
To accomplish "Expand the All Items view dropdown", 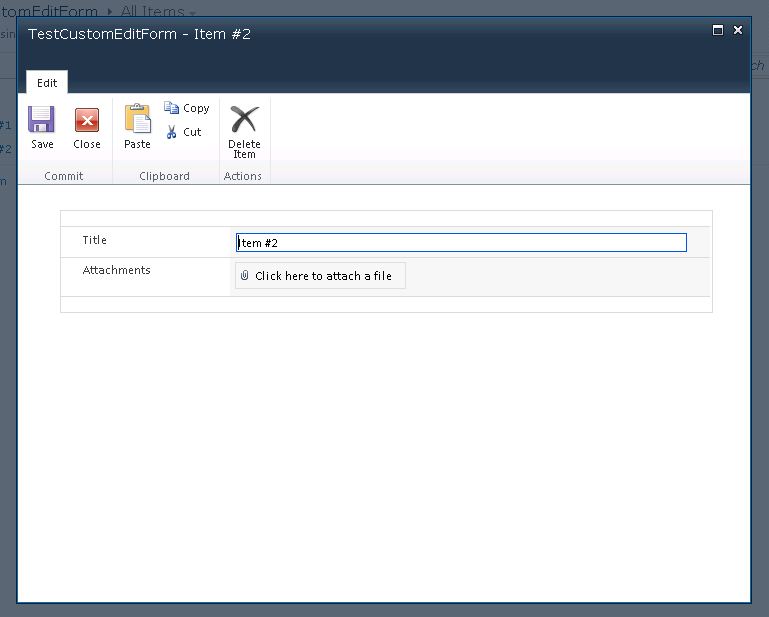I will click(x=193, y=12).
